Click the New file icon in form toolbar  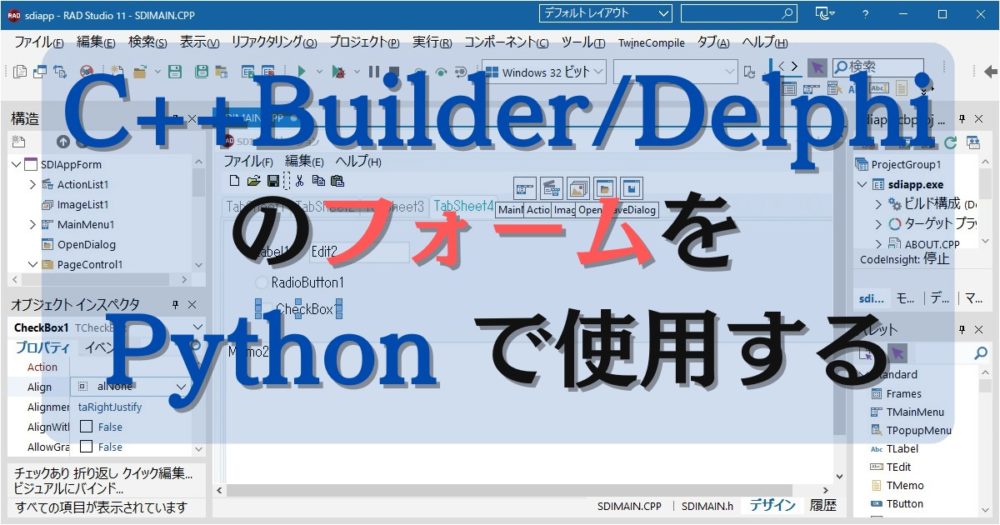coord(234,181)
